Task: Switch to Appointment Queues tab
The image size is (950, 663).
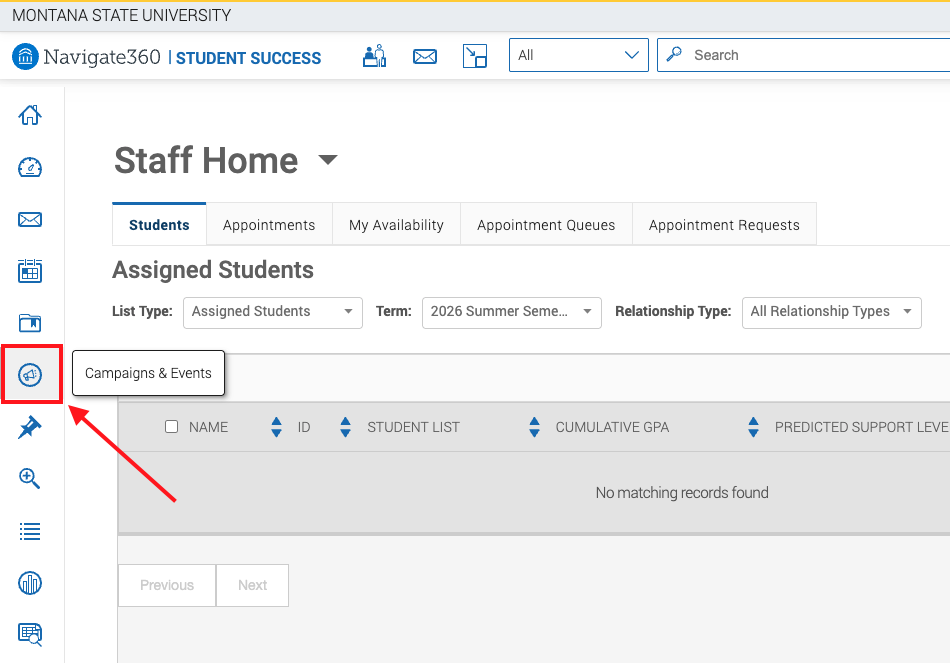Action: pos(546,224)
